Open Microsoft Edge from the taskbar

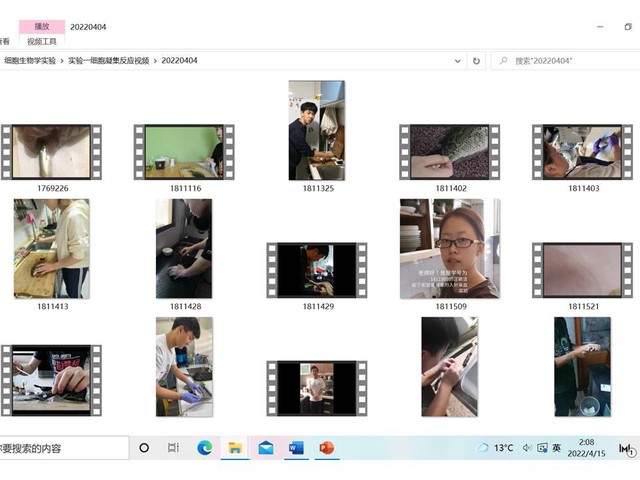[x=205, y=448]
